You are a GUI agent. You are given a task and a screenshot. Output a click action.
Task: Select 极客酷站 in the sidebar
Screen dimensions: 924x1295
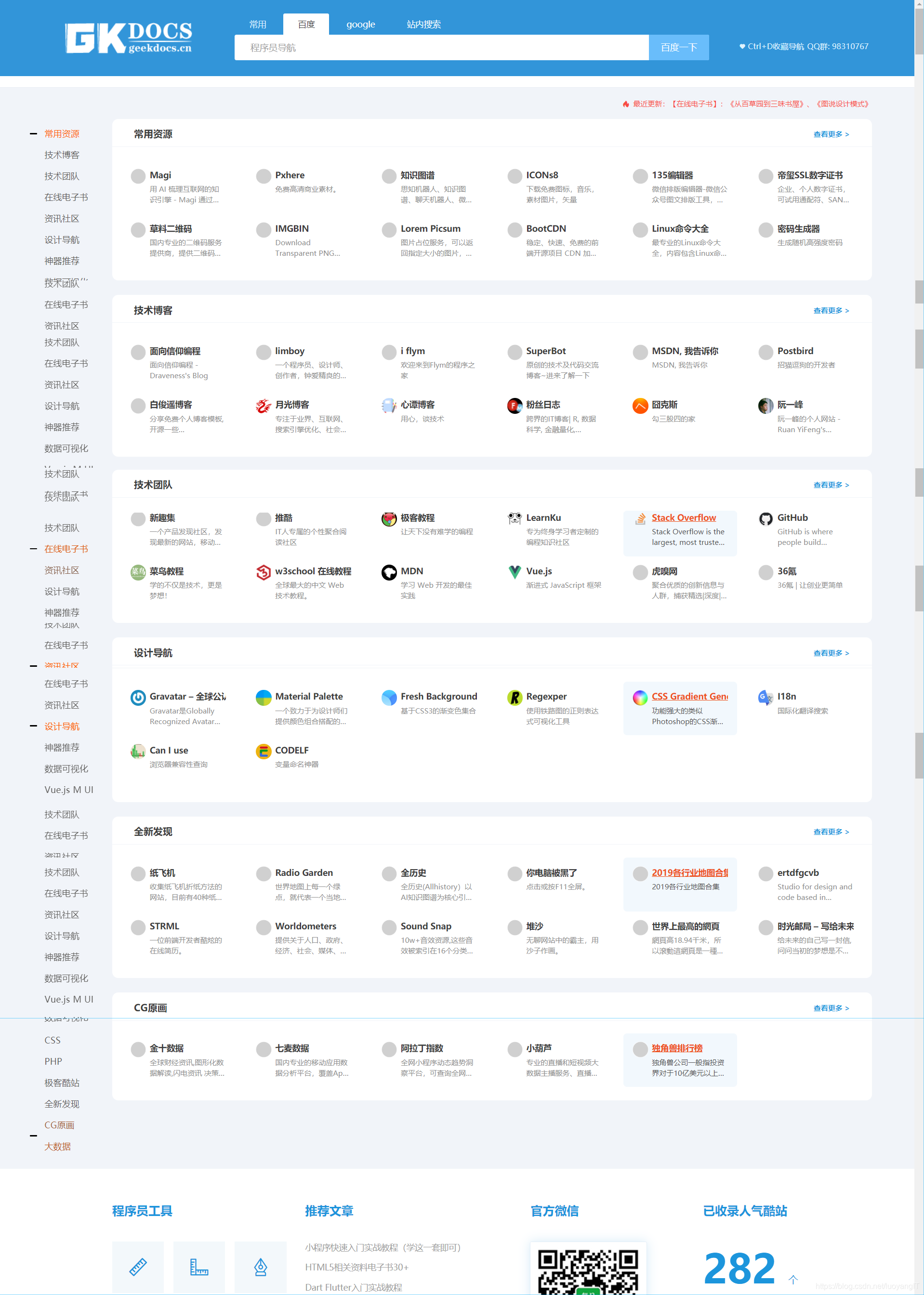[62, 1083]
